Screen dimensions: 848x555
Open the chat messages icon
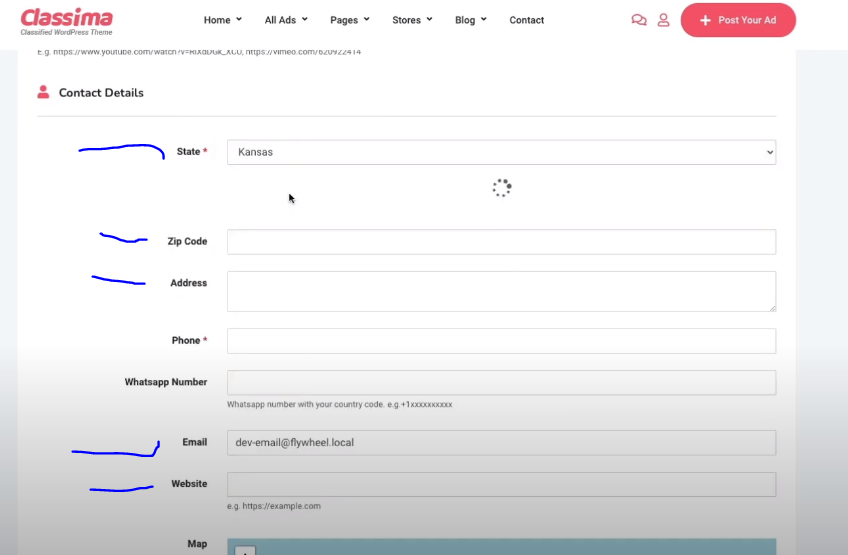(639, 20)
